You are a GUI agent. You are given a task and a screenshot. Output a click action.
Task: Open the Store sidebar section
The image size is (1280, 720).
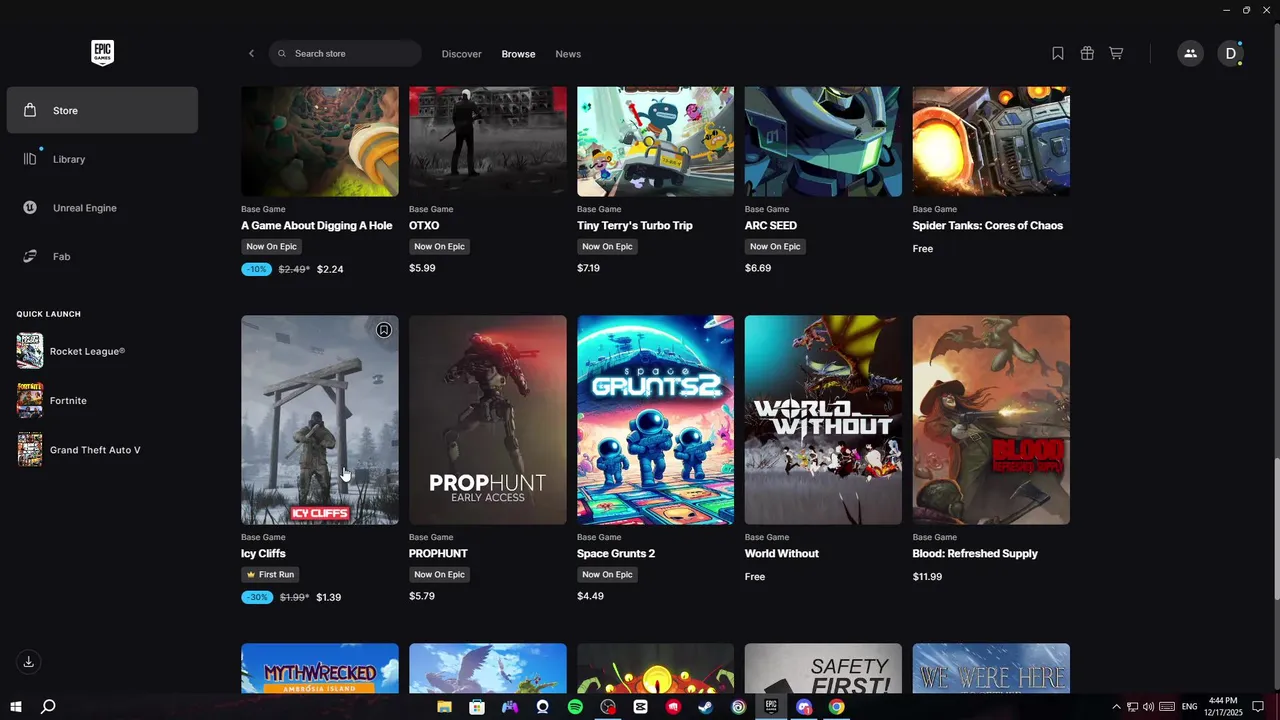102,110
